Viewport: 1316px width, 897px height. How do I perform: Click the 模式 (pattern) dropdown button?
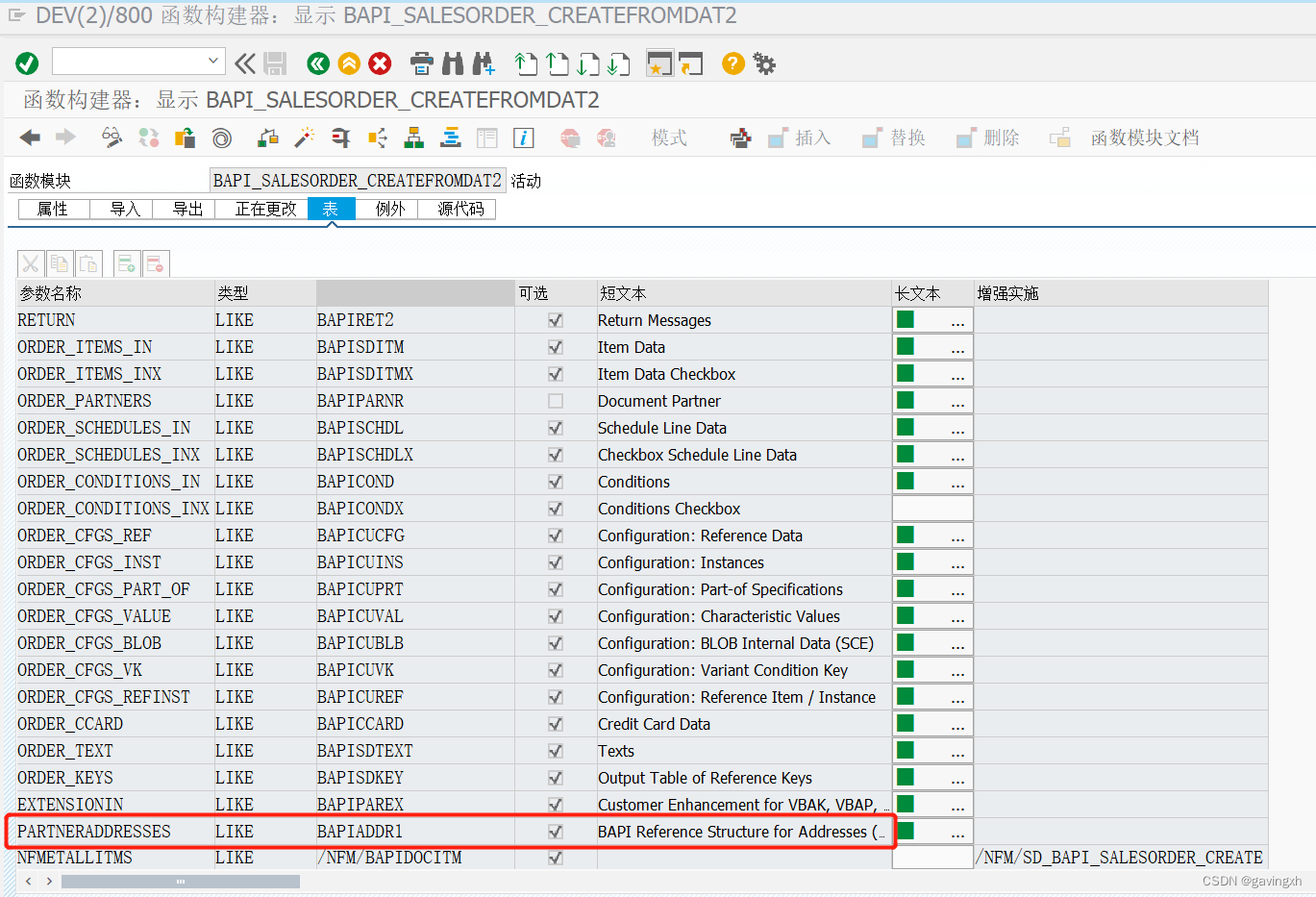point(669,137)
